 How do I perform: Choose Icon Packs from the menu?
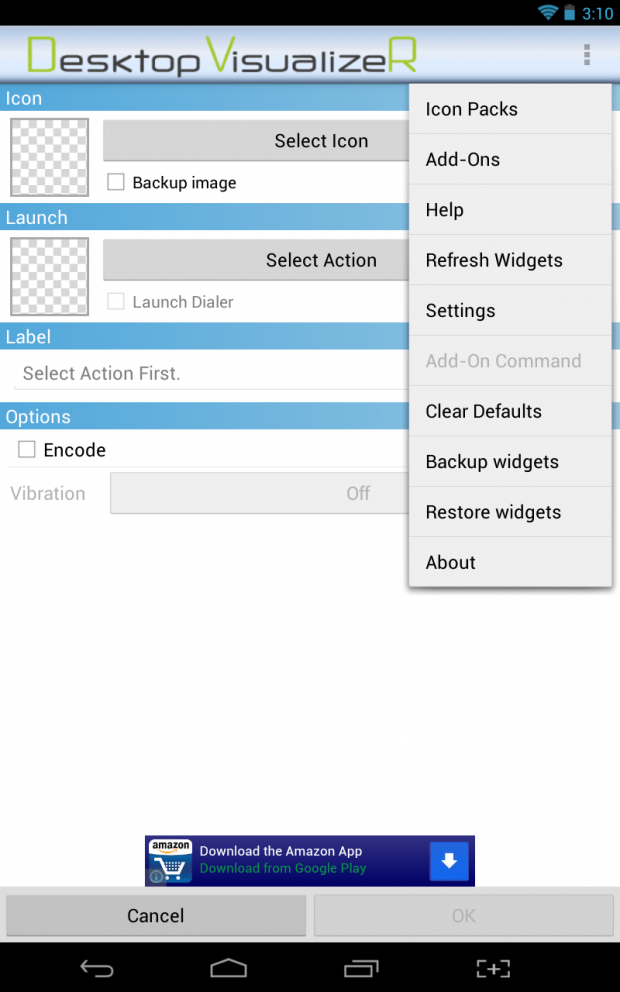click(470, 109)
